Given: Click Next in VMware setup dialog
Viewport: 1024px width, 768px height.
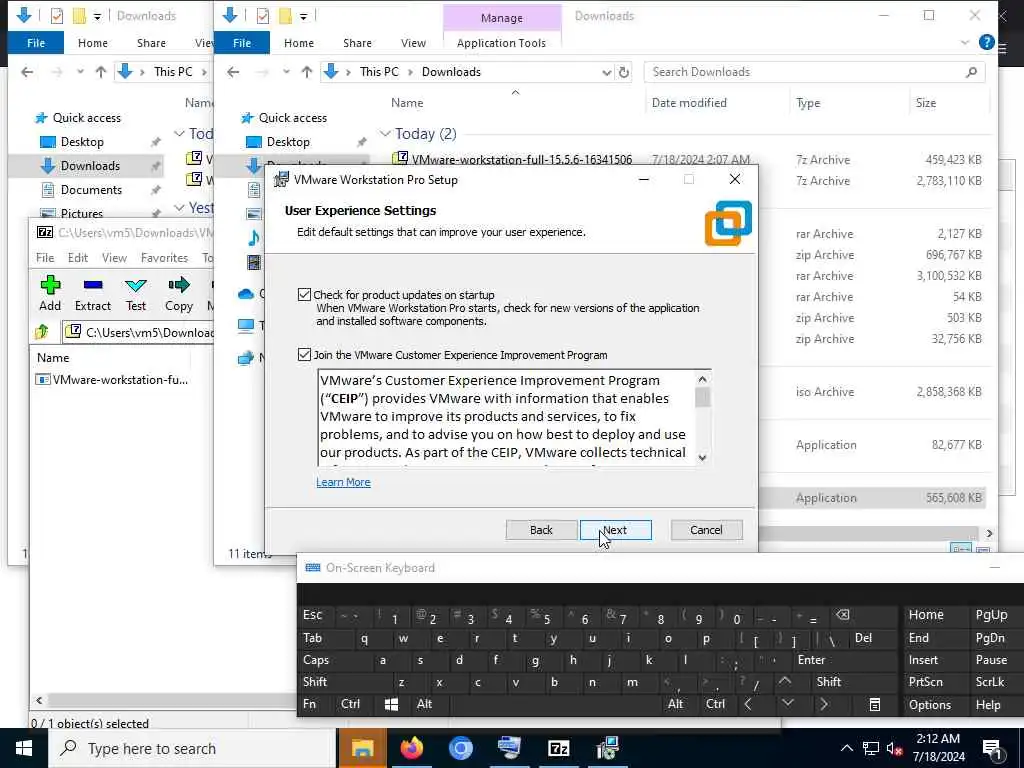Looking at the screenshot, I should pyautogui.click(x=615, y=530).
